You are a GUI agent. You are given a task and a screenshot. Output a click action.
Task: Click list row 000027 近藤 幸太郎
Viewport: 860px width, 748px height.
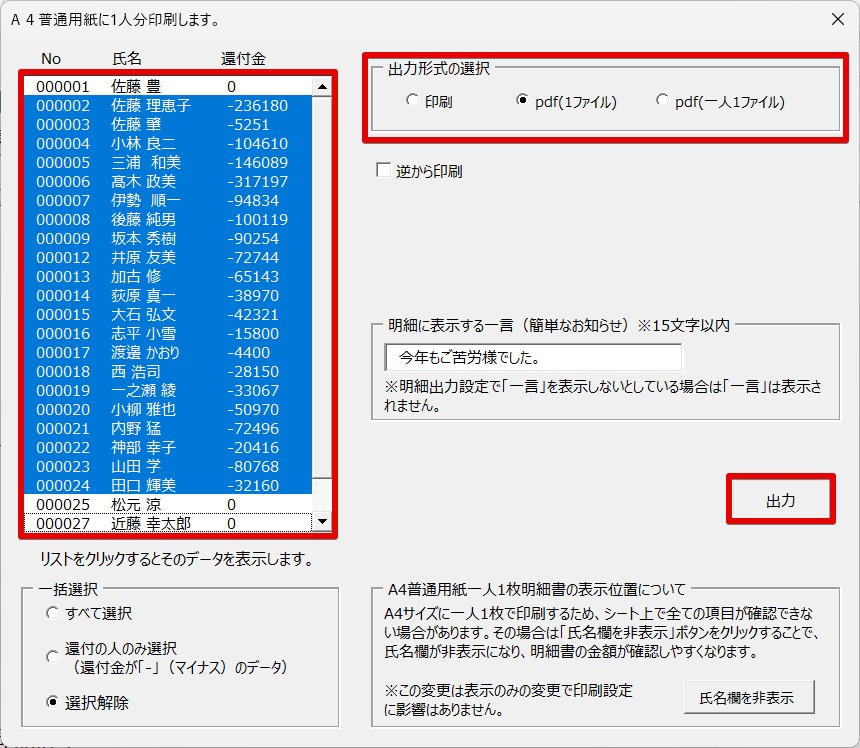tap(165, 523)
